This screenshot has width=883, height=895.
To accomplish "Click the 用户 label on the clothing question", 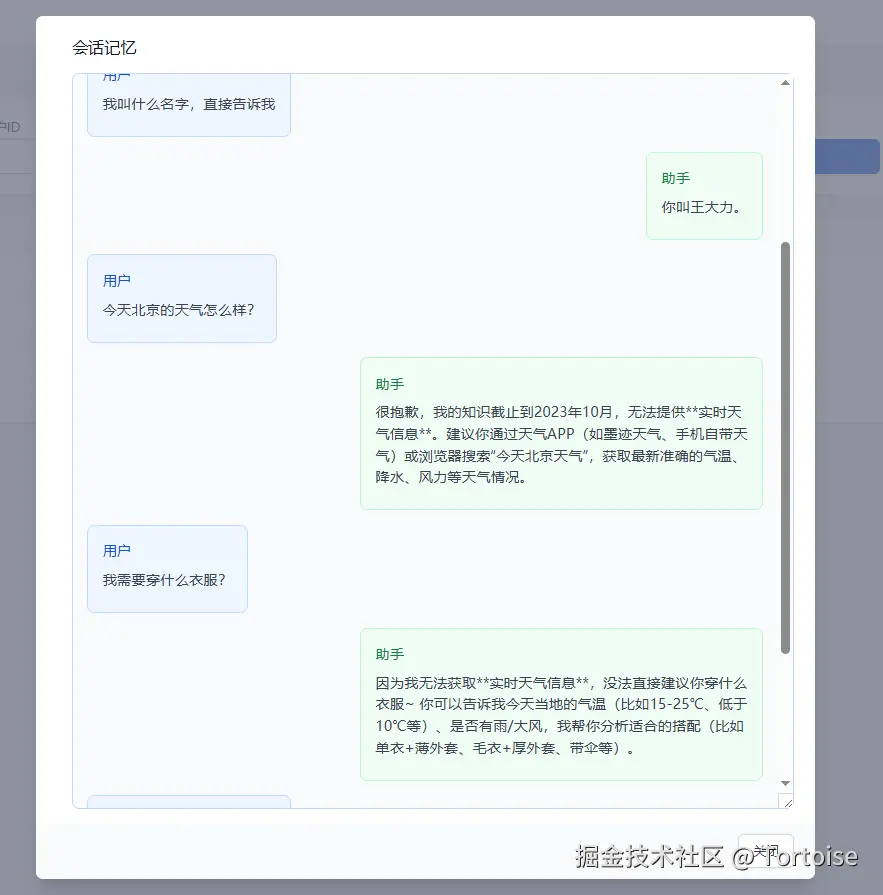I will point(118,550).
